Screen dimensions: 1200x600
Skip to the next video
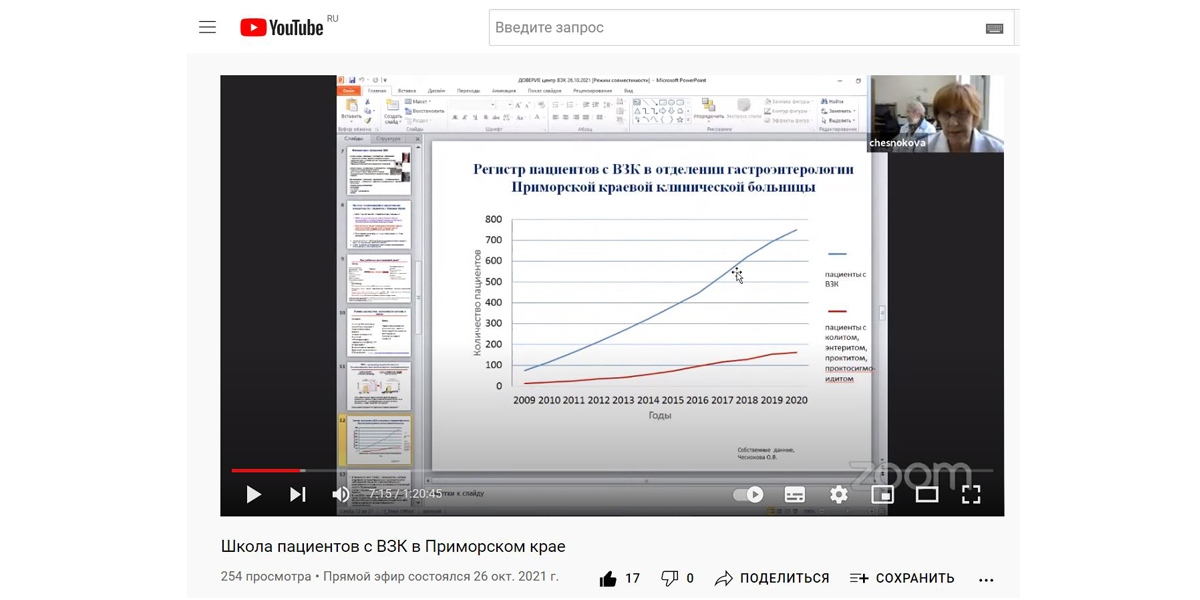coord(298,494)
